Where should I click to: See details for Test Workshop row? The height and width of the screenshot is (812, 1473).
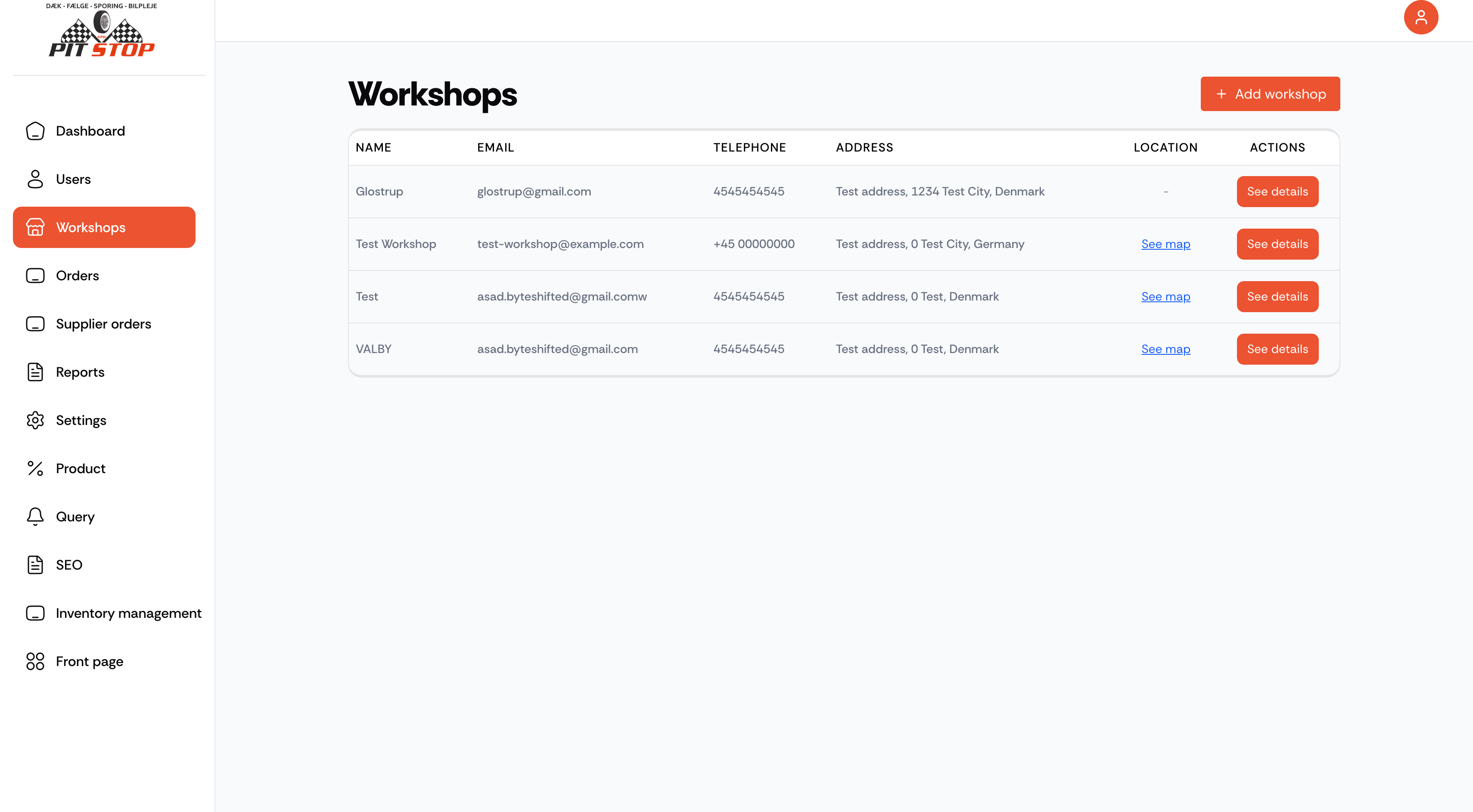tap(1277, 244)
